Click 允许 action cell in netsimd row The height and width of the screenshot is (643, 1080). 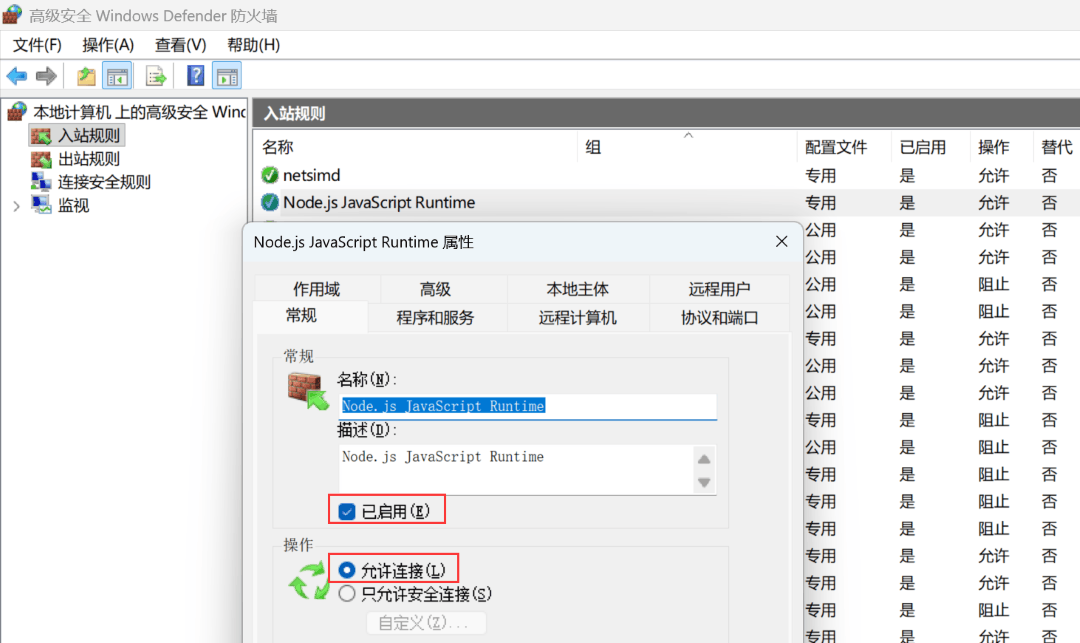[x=993, y=176]
